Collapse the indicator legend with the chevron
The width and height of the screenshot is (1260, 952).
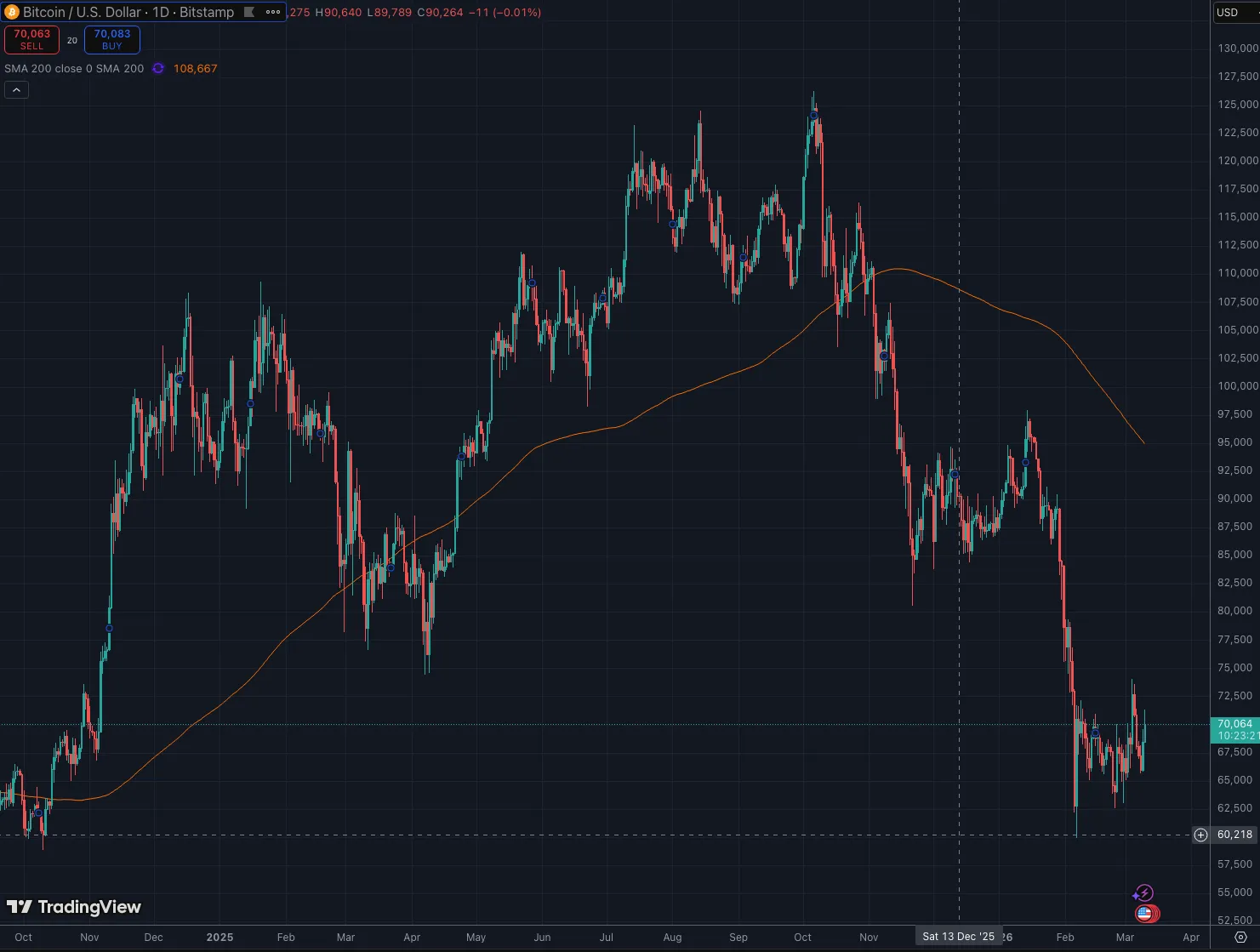17,90
